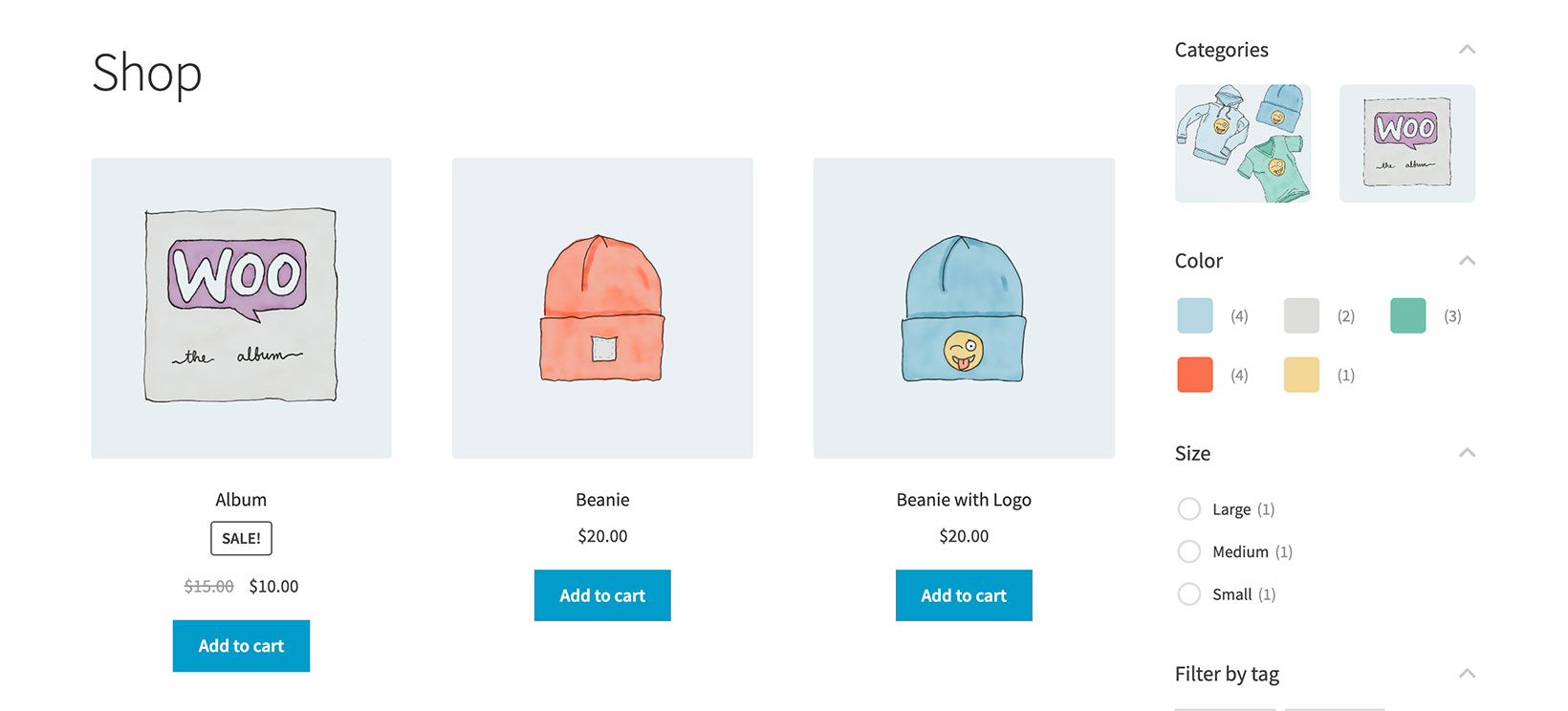1568x711 pixels.
Task: Add the Beanie to cart
Action: (602, 595)
